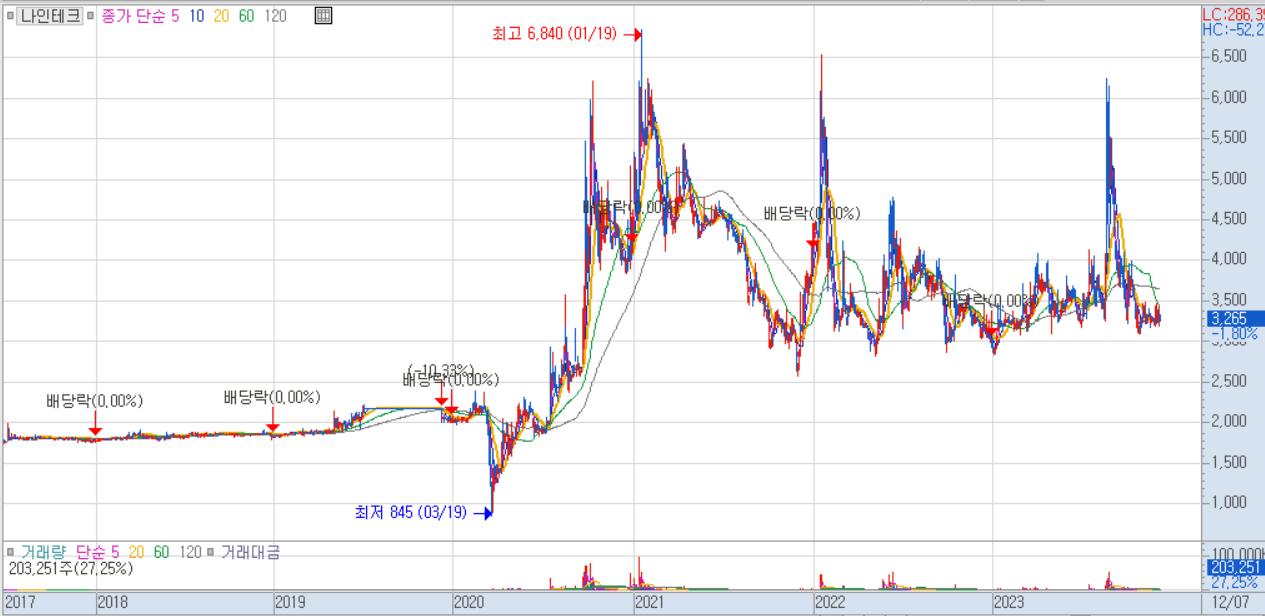The width and height of the screenshot is (1265, 616).
Task: Jump to 2017 on the time axis
Action: pos(19,603)
